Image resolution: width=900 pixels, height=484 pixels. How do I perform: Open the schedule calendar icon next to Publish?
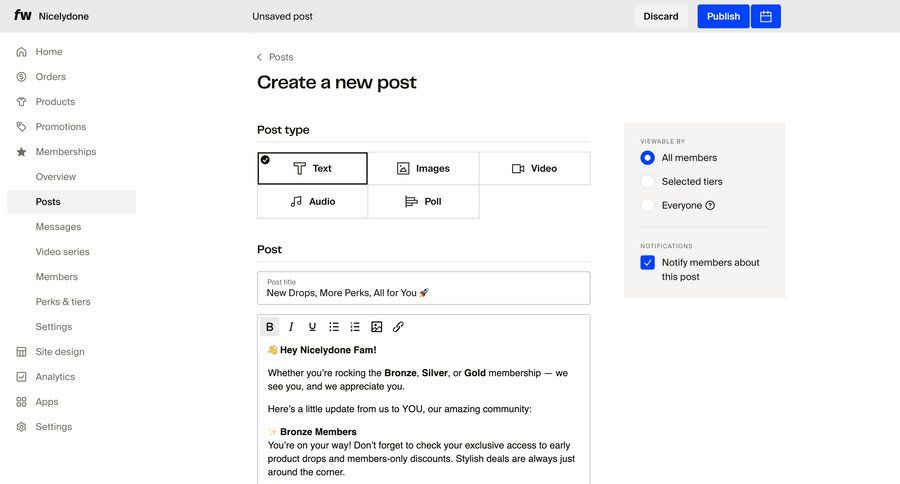click(x=766, y=17)
